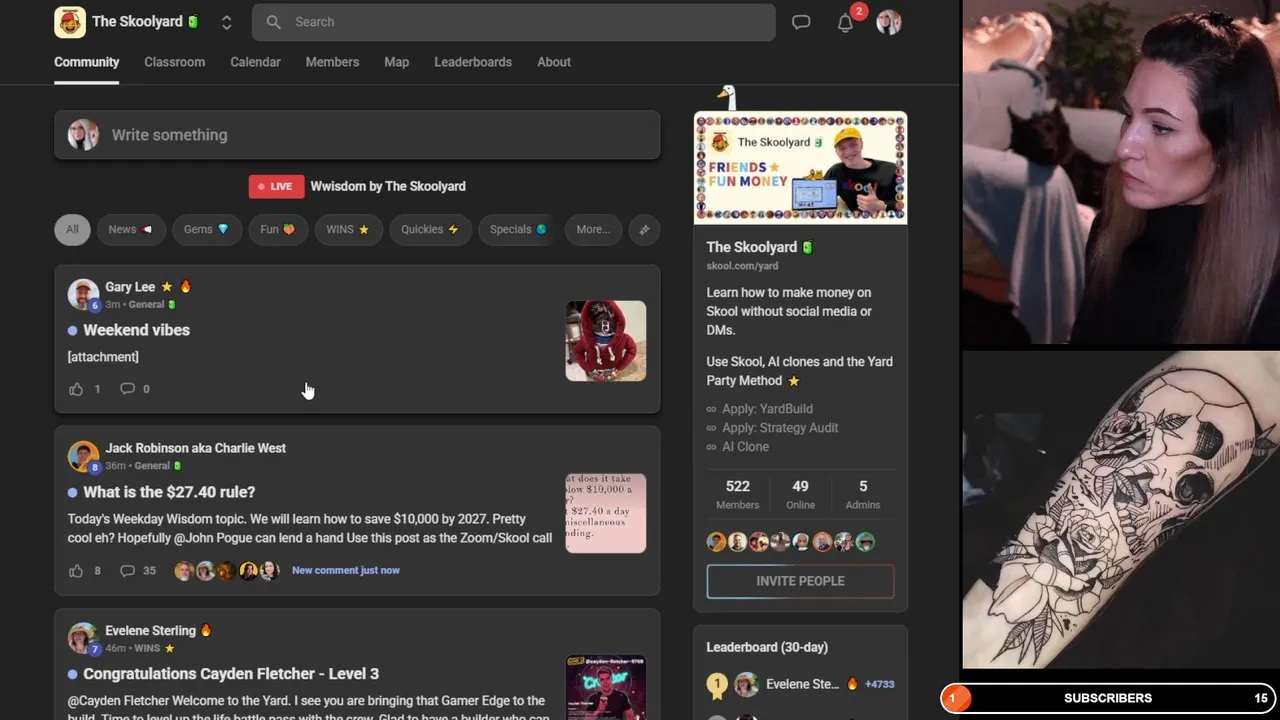Open Jack Robinson's profile avatar
The height and width of the screenshot is (720, 1280).
[83, 456]
